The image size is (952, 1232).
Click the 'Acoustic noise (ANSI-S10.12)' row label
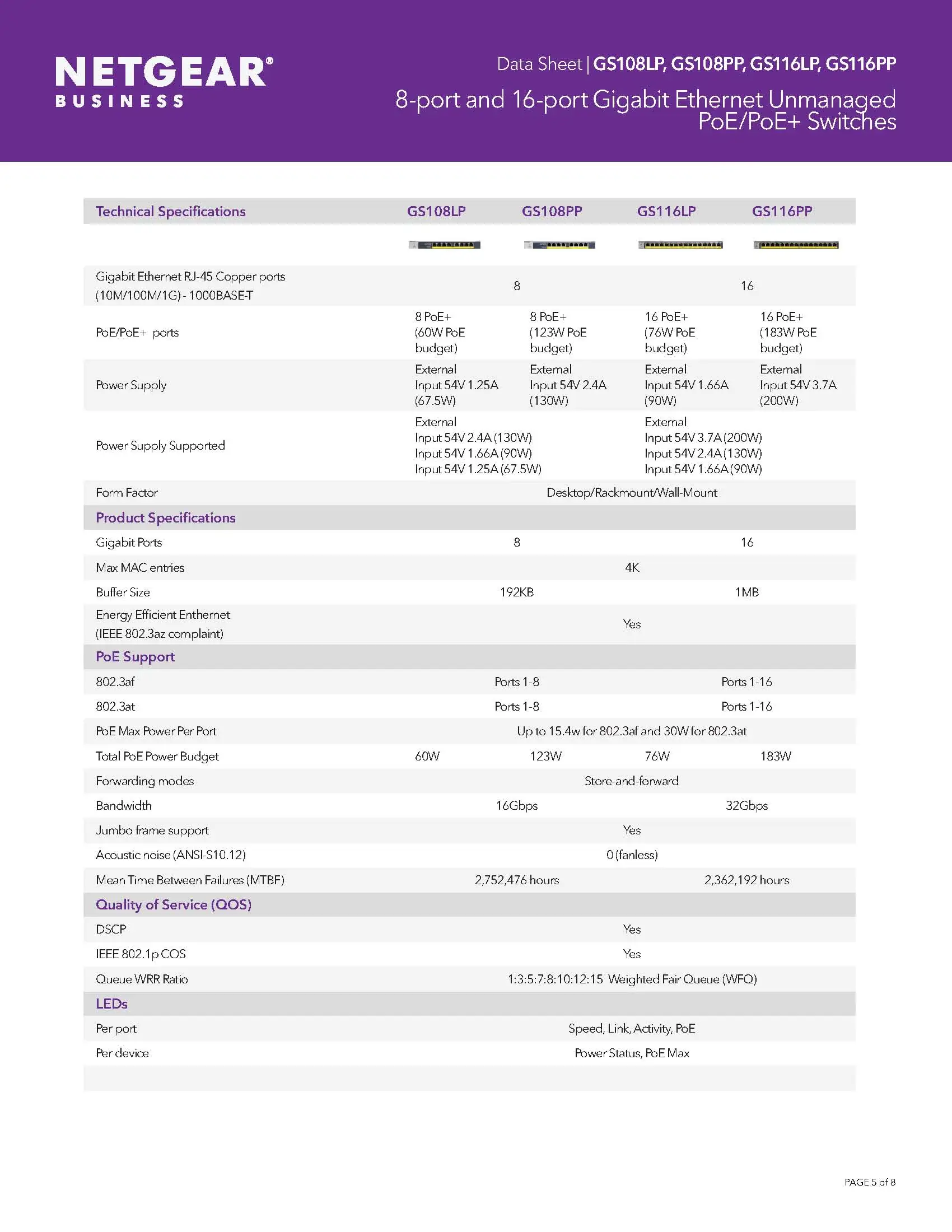click(171, 855)
